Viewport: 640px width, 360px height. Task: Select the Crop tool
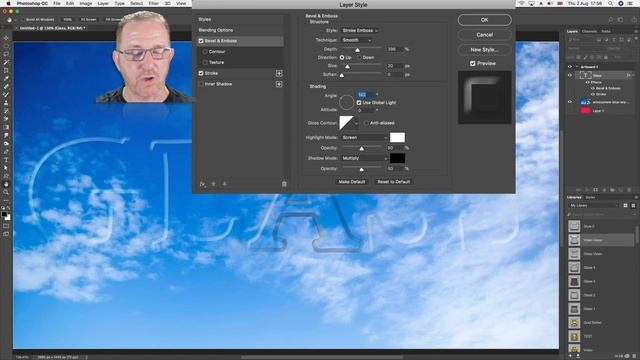6,70
